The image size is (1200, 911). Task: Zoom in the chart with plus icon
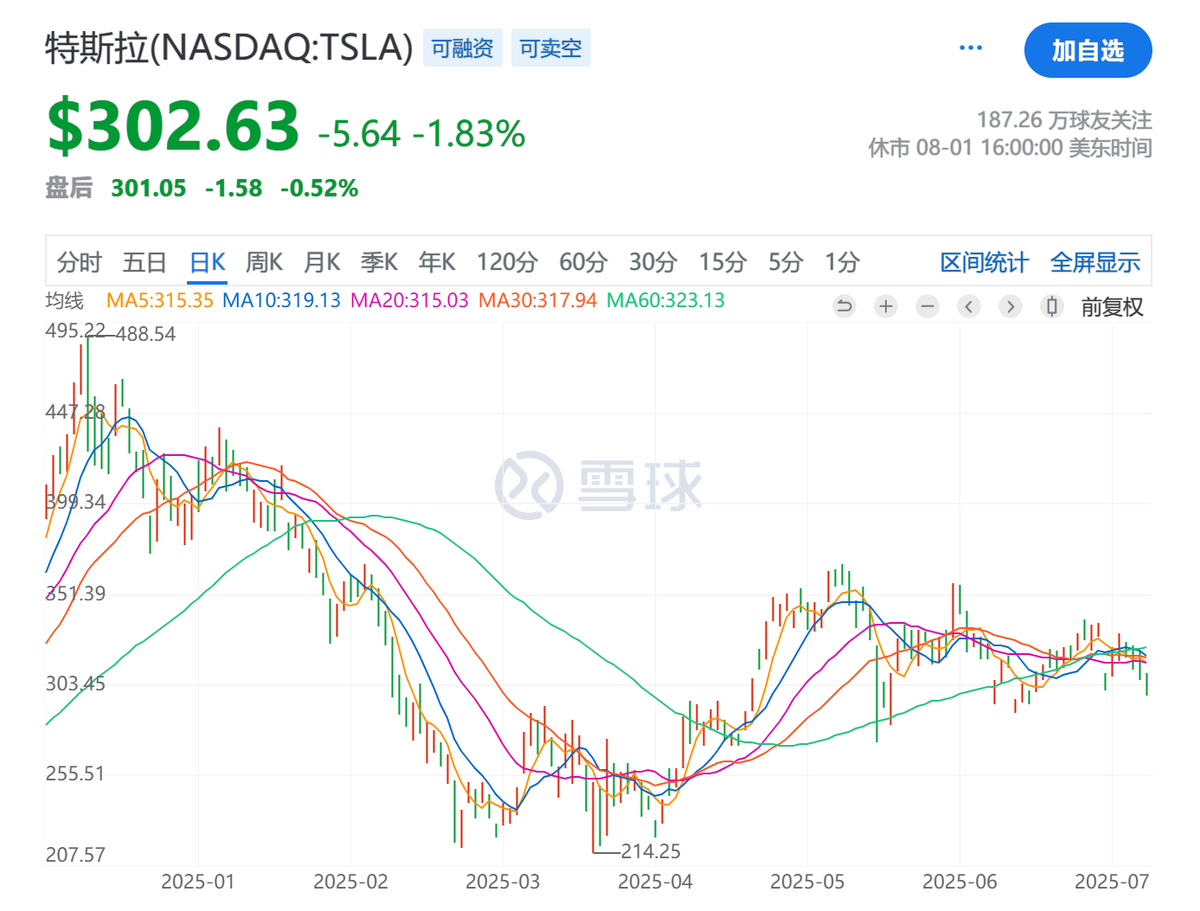(x=886, y=307)
